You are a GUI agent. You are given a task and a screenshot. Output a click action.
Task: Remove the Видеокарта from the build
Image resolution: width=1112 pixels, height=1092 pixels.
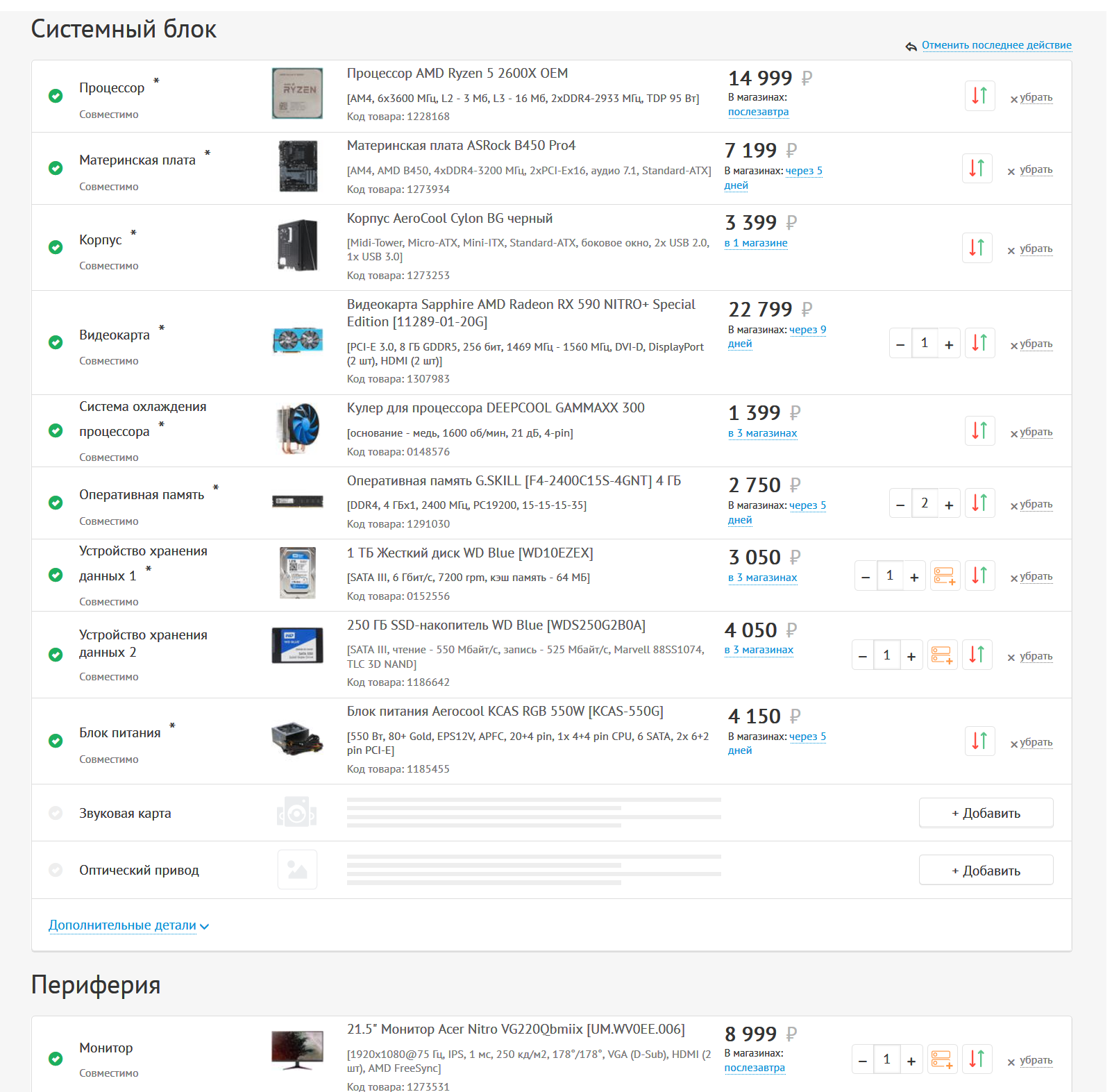(1031, 344)
